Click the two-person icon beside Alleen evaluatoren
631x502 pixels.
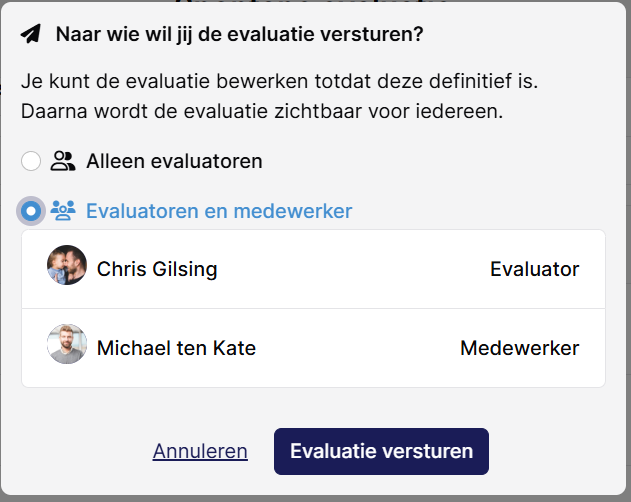pyautogui.click(x=63, y=161)
